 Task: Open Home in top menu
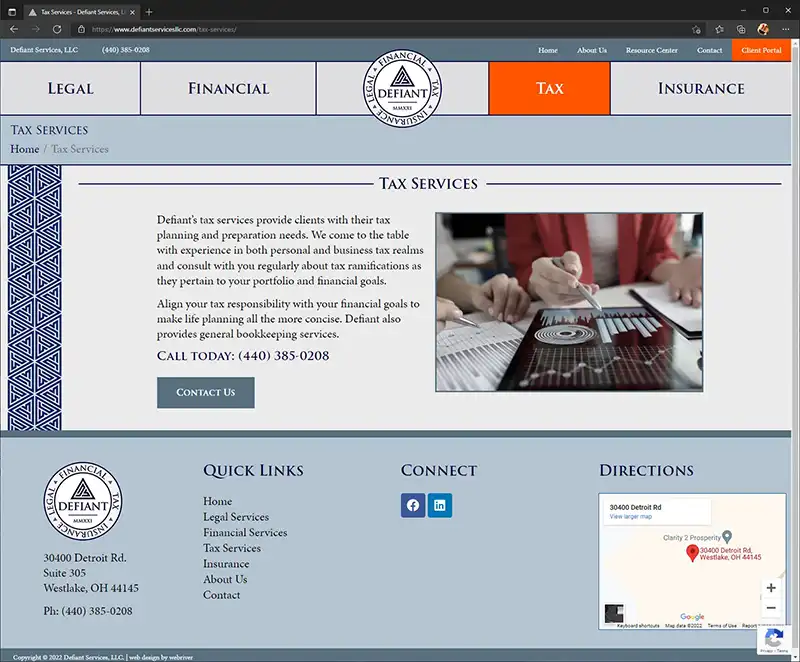tap(547, 50)
